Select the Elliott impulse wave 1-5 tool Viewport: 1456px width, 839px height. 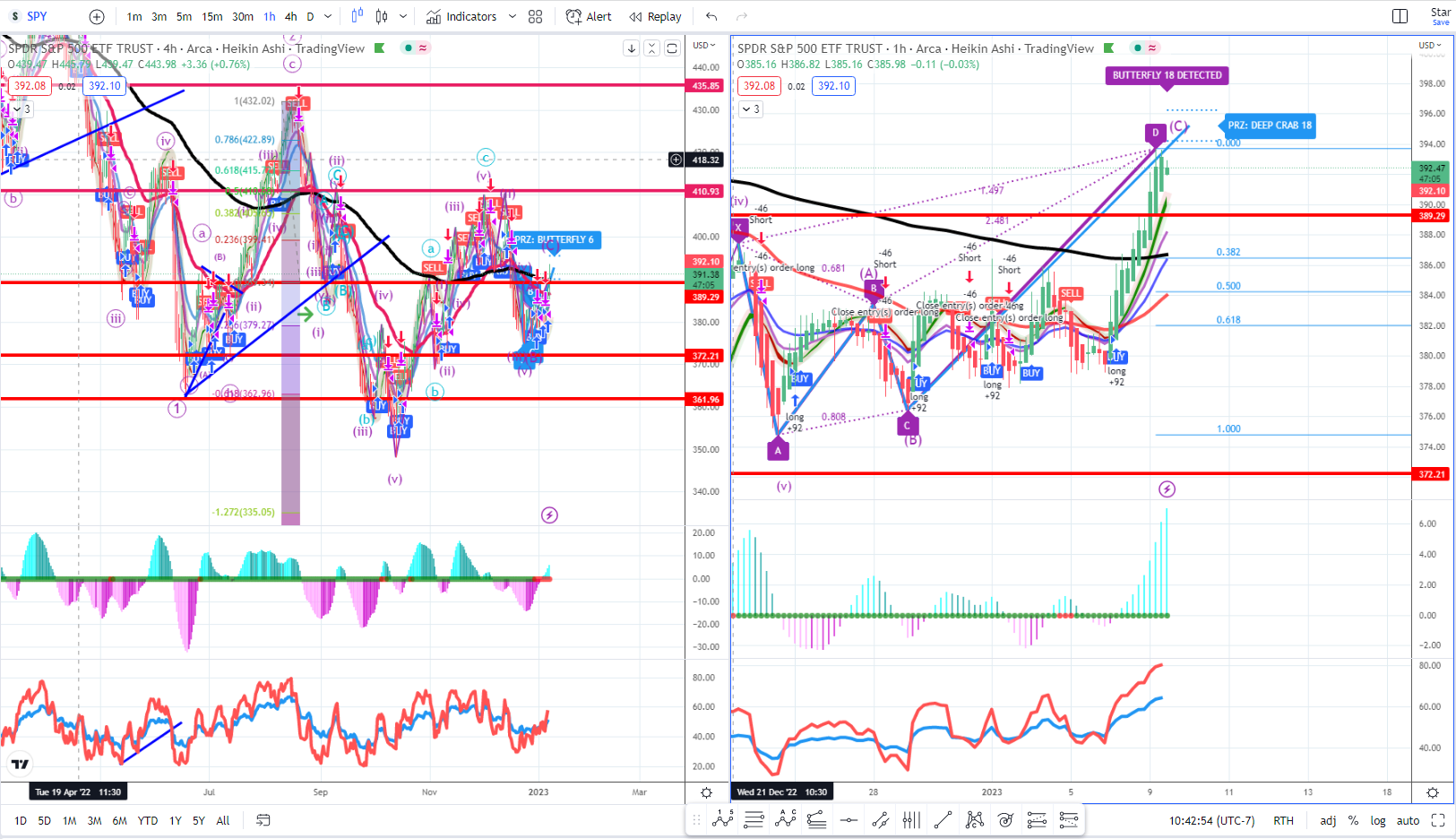click(723, 819)
